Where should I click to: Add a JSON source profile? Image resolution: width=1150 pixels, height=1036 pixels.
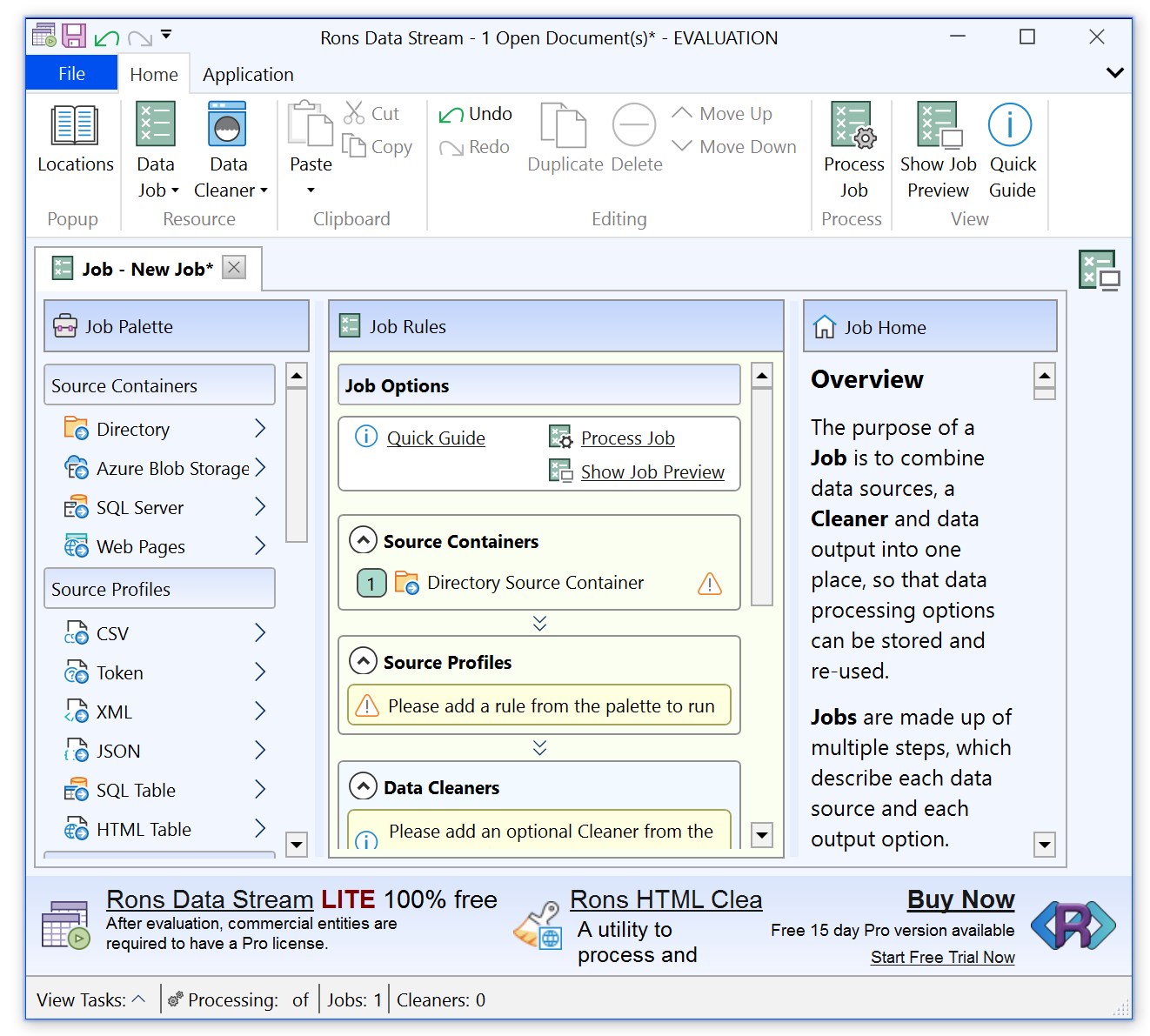(164, 751)
